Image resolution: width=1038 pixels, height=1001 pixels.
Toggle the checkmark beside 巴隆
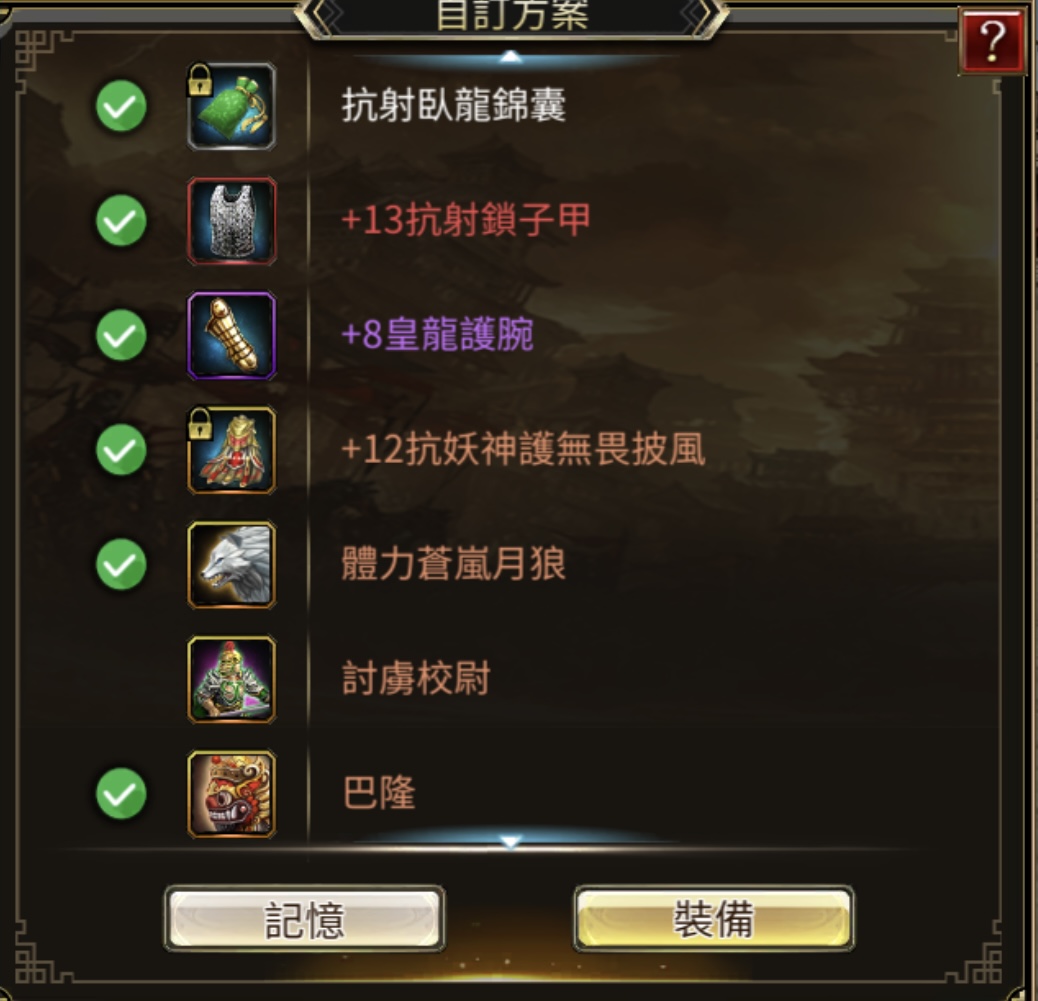click(x=121, y=794)
